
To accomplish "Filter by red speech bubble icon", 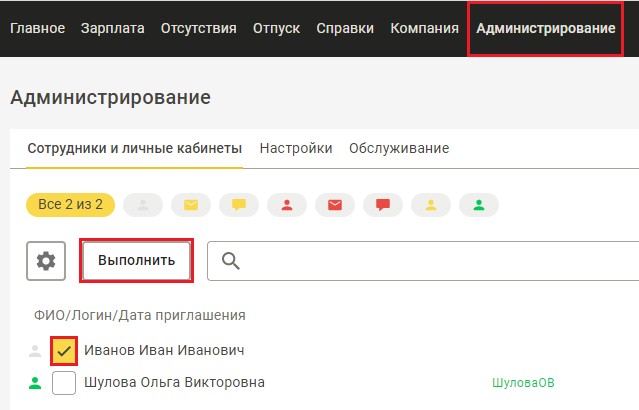I will point(383,205).
